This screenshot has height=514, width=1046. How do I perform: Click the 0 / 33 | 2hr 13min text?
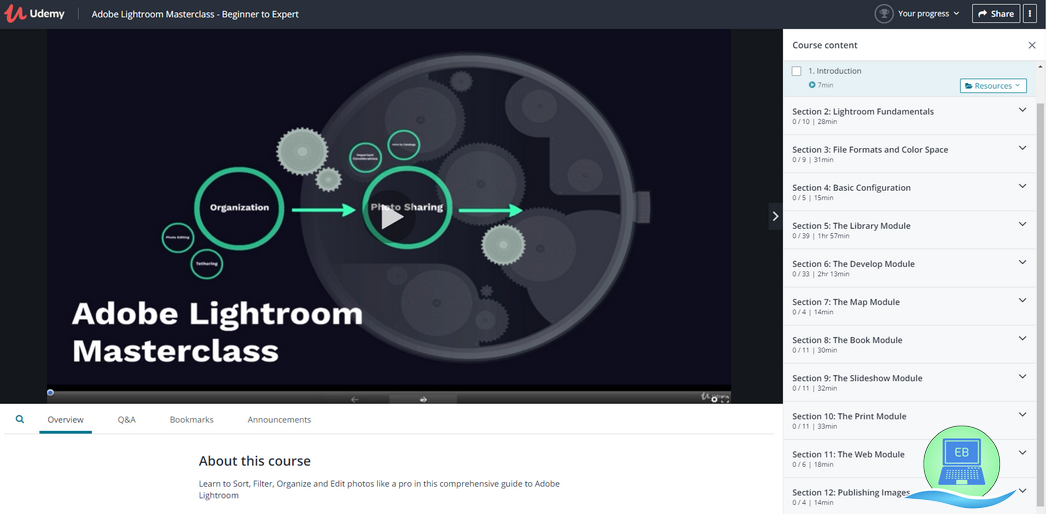[821, 274]
